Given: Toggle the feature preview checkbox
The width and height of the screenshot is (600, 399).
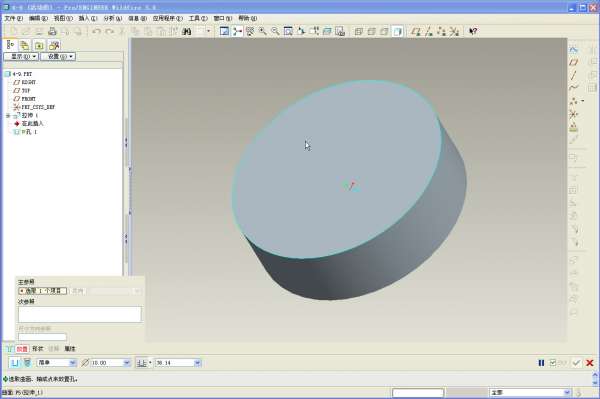Looking at the screenshot, I should 553,363.
